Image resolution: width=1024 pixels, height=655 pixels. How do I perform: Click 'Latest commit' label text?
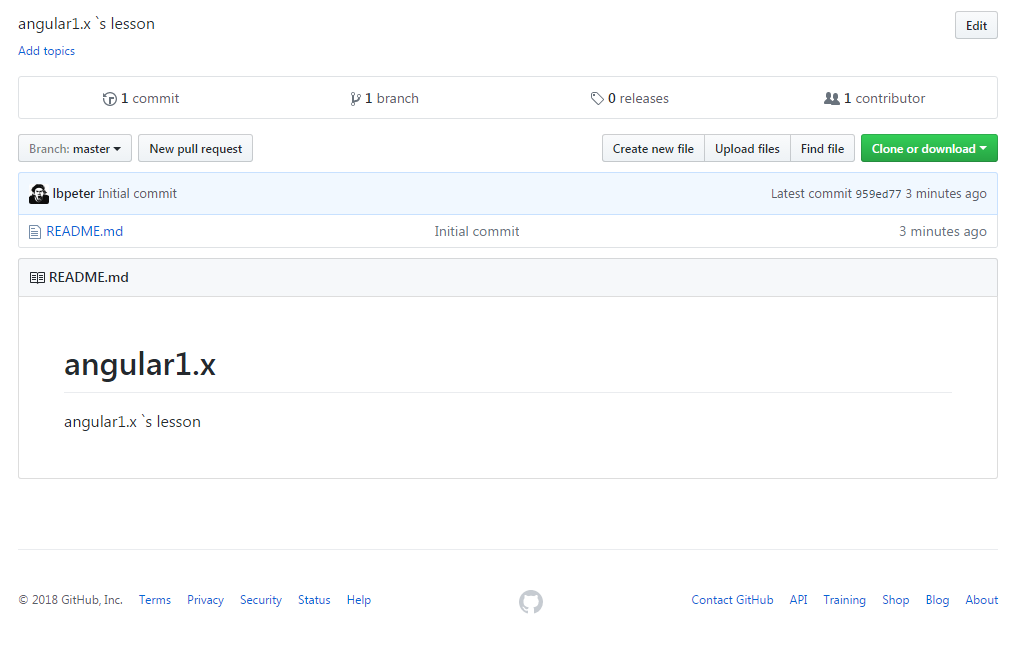point(811,194)
